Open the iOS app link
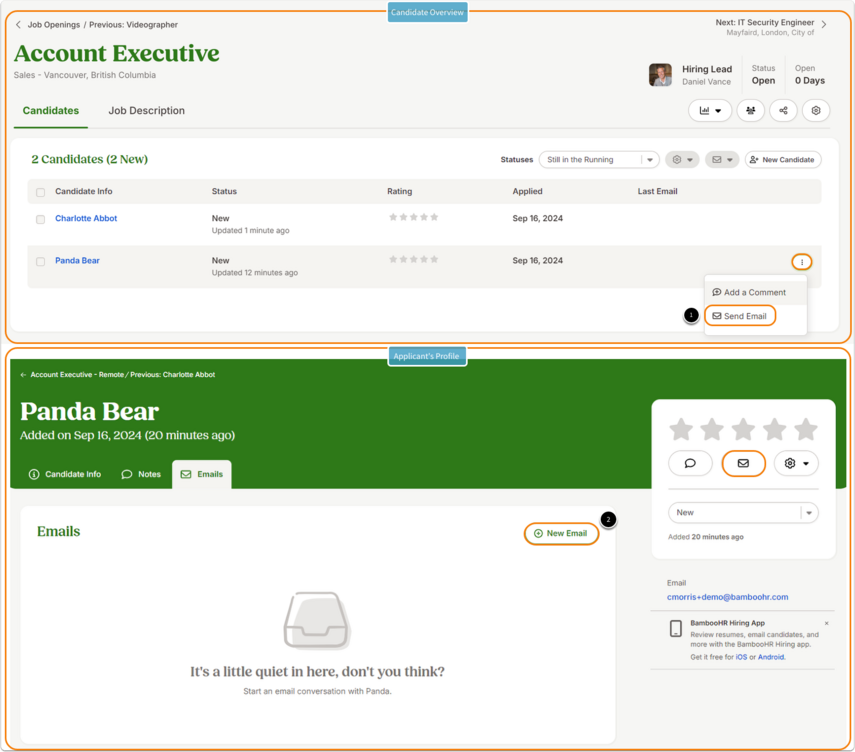Screen dimensions: 855x752 pyautogui.click(x=742, y=657)
